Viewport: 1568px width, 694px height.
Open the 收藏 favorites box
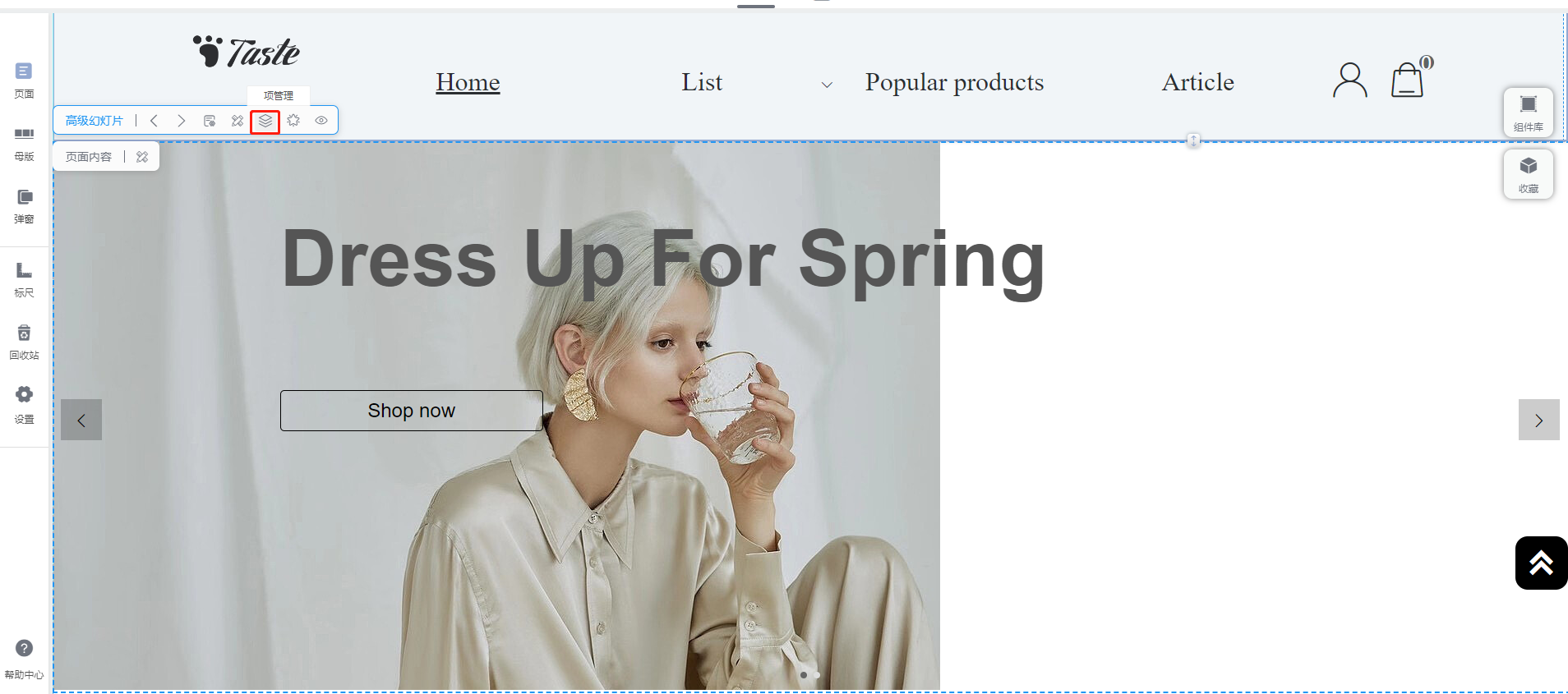(x=1528, y=173)
